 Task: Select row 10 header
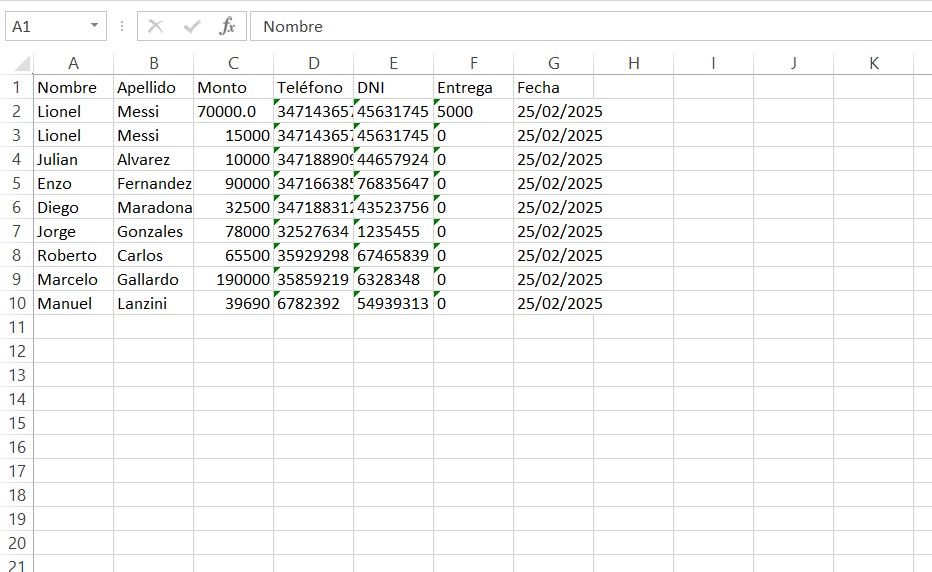click(x=16, y=303)
